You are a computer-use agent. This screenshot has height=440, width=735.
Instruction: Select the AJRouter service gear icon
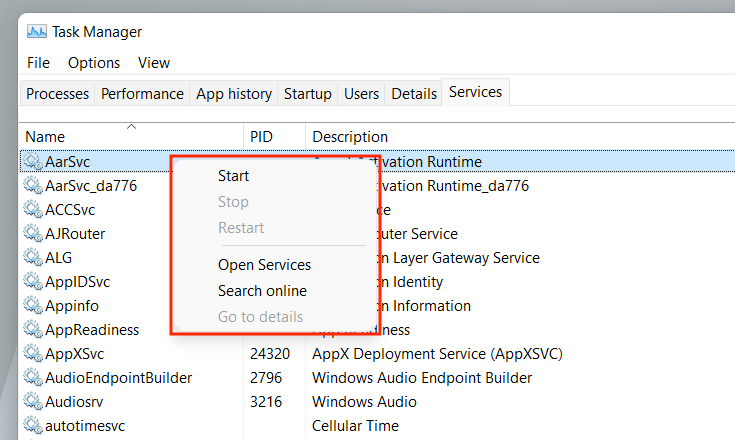coord(34,234)
